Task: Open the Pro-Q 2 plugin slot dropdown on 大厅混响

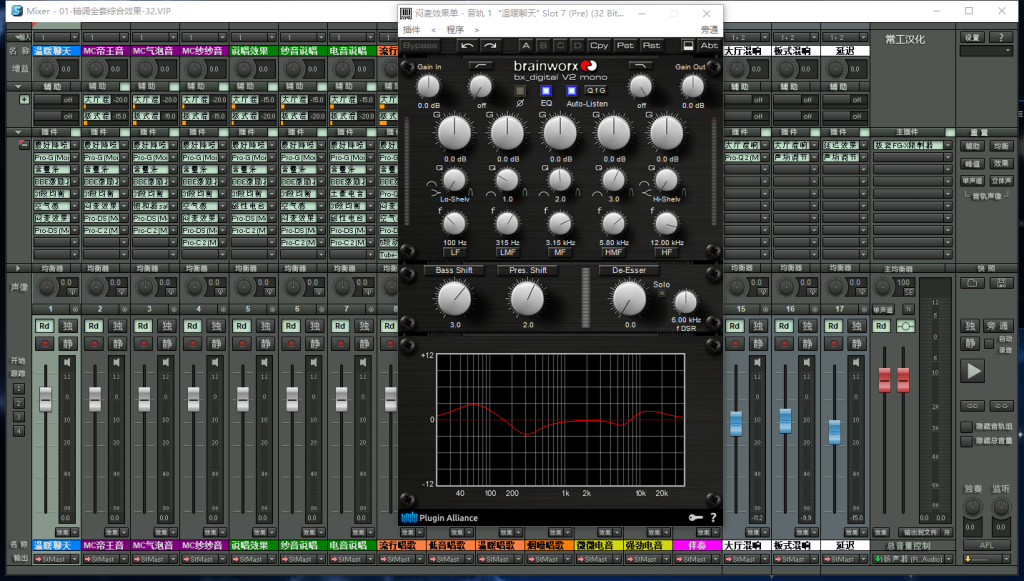Action: (765, 157)
